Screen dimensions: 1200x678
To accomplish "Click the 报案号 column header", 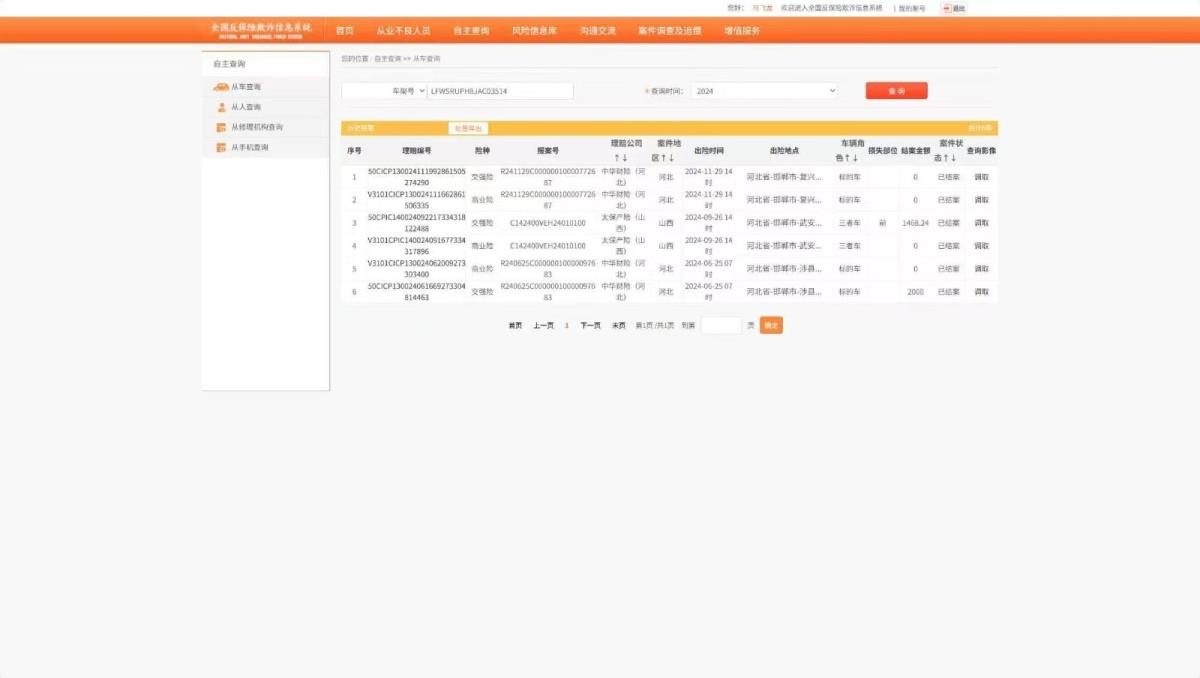I will pyautogui.click(x=548, y=151).
